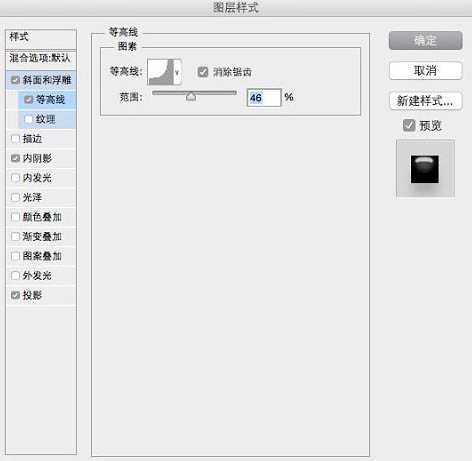The width and height of the screenshot is (472, 461).
Task: Click the 范围 percentage input field
Action: (264, 98)
